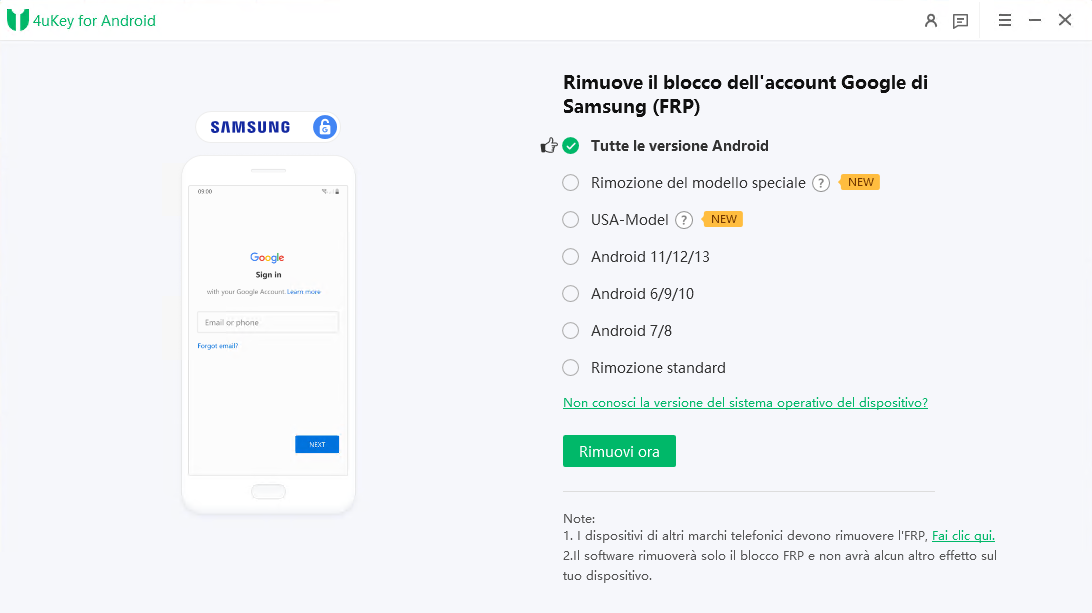The width and height of the screenshot is (1092, 613).
Task: View help for USA-Model option
Action: coord(683,219)
